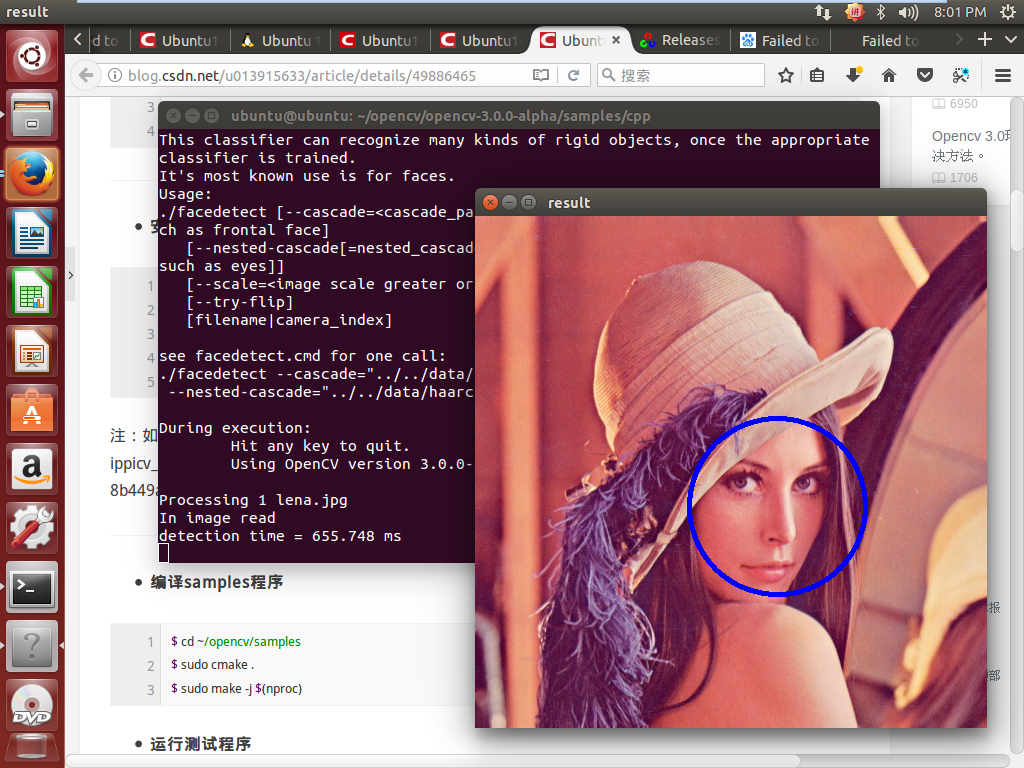The width and height of the screenshot is (1024, 768).
Task: Open Firefox hamburger menu
Action: point(1003,75)
